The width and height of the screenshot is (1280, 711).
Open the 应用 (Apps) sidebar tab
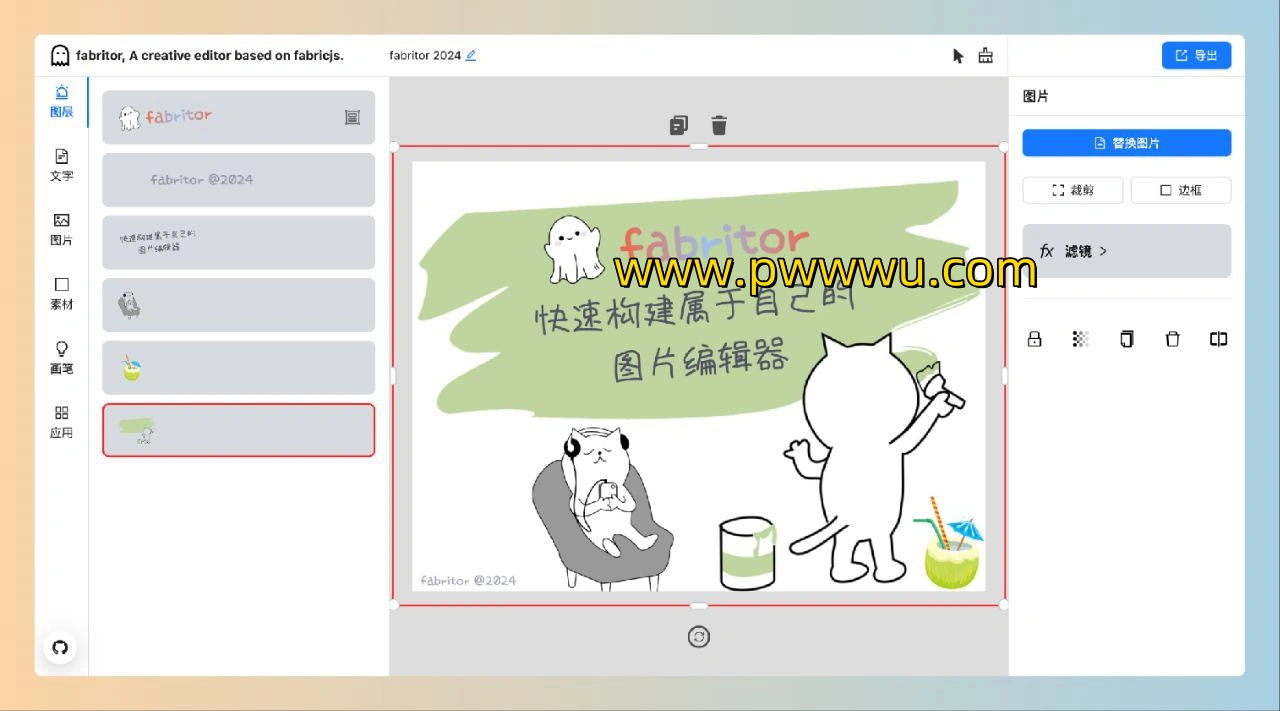point(62,422)
